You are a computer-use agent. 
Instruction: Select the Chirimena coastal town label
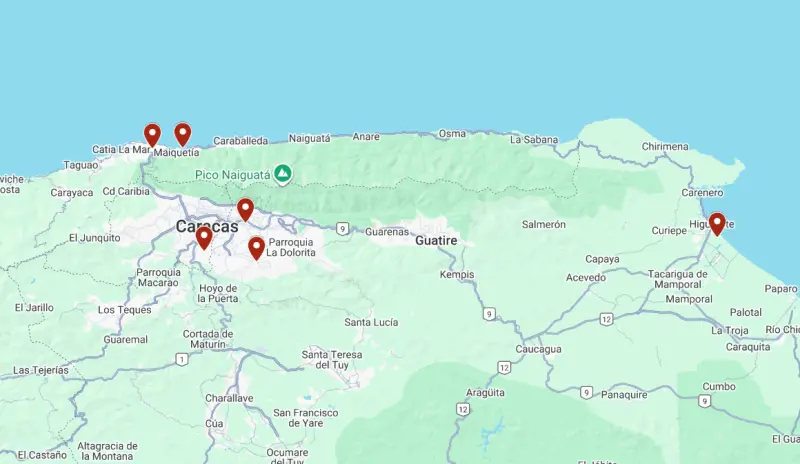[x=665, y=146]
